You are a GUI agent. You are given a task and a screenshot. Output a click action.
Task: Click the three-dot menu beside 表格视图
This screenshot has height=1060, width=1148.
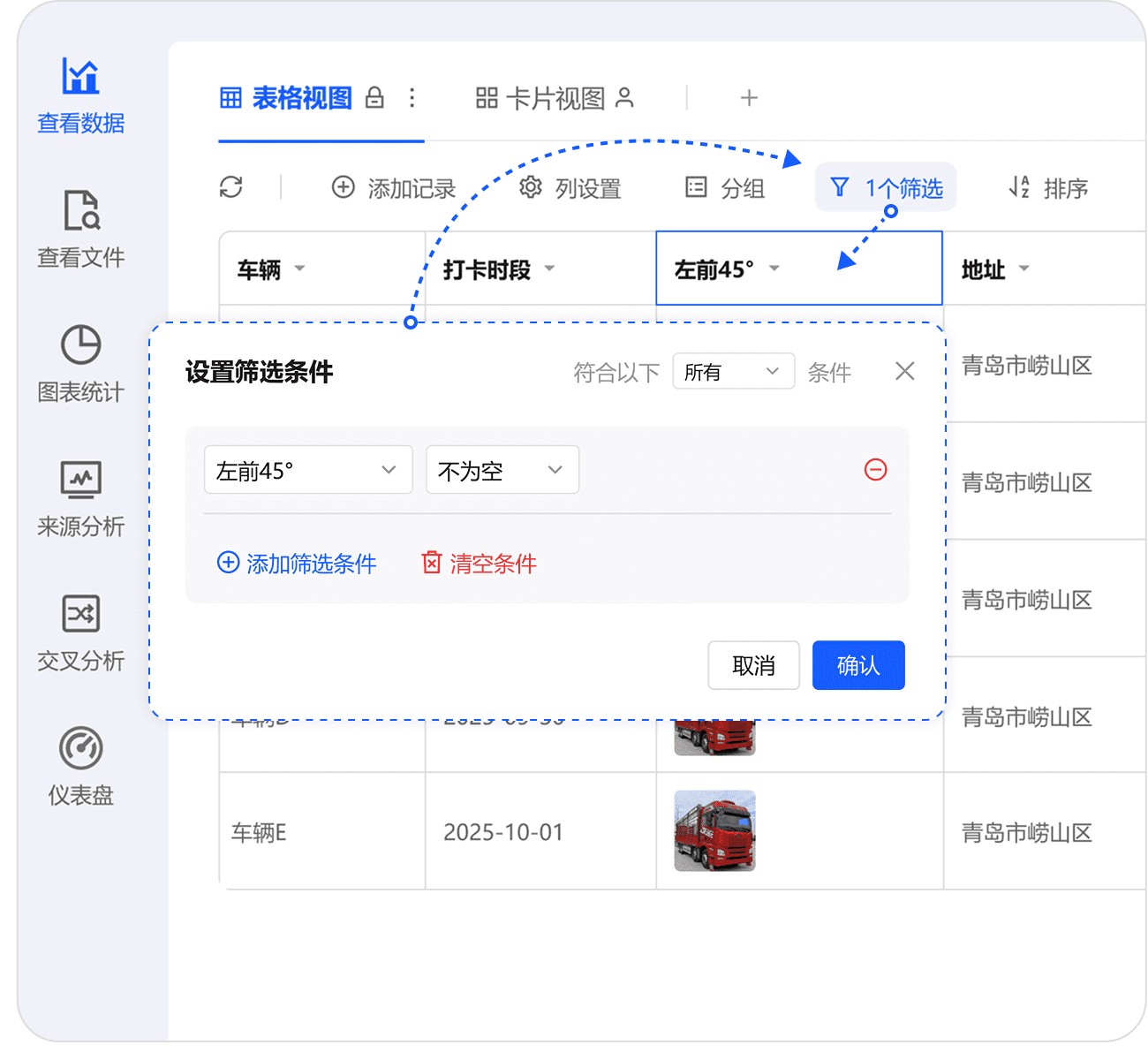point(412,98)
